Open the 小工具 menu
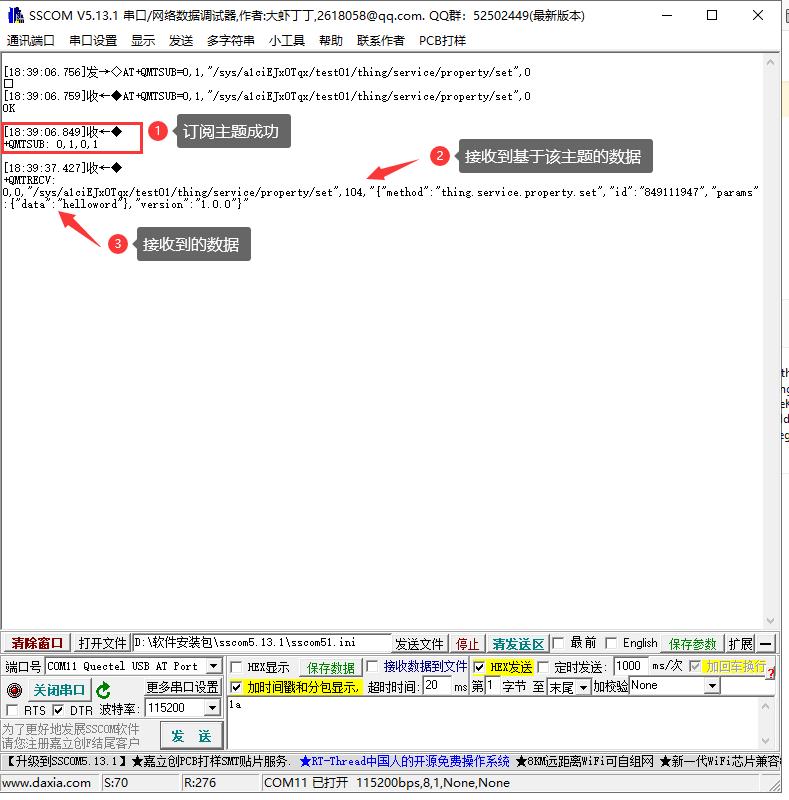 point(287,40)
